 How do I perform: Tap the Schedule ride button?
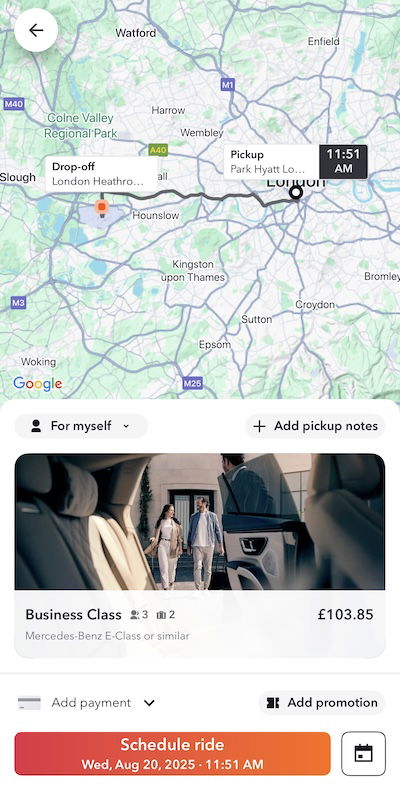(x=172, y=753)
